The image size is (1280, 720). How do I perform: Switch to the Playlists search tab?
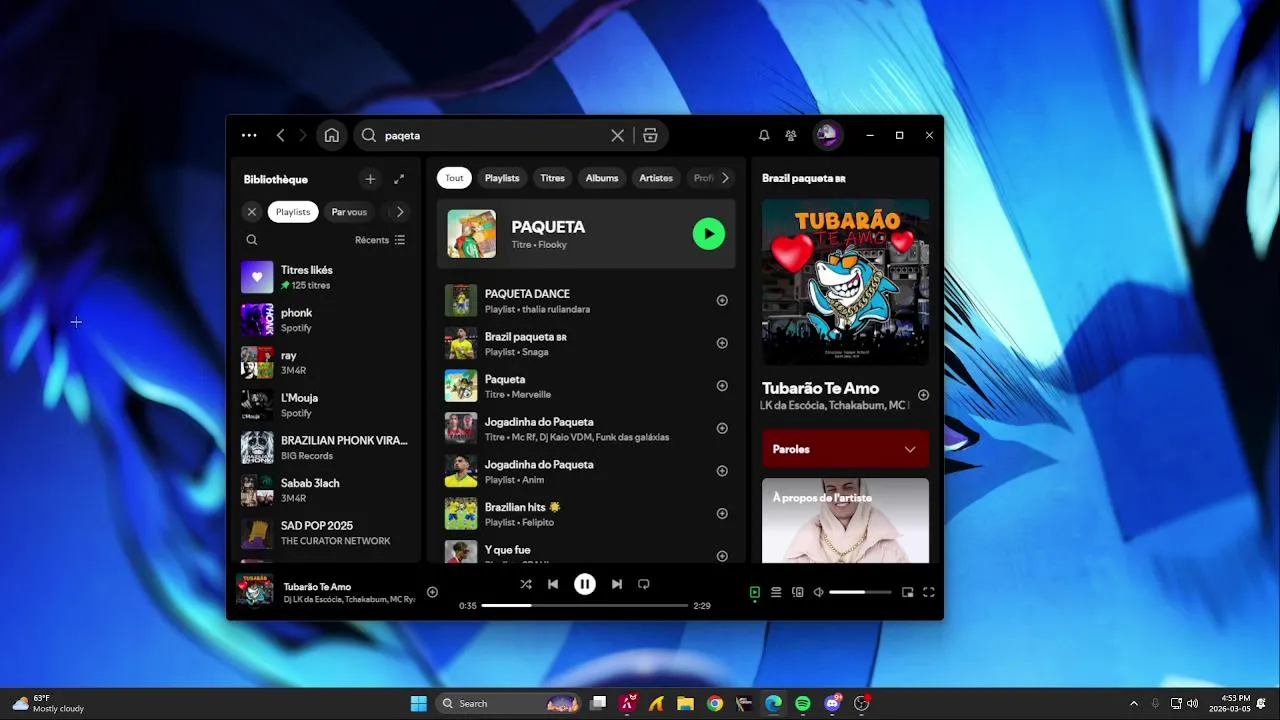(x=502, y=178)
